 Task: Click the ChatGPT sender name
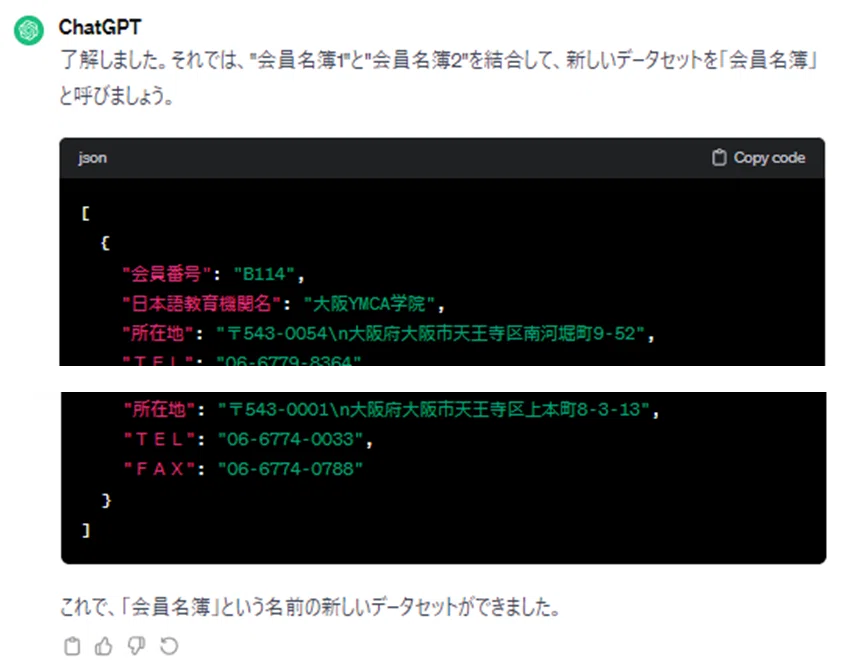[100, 27]
